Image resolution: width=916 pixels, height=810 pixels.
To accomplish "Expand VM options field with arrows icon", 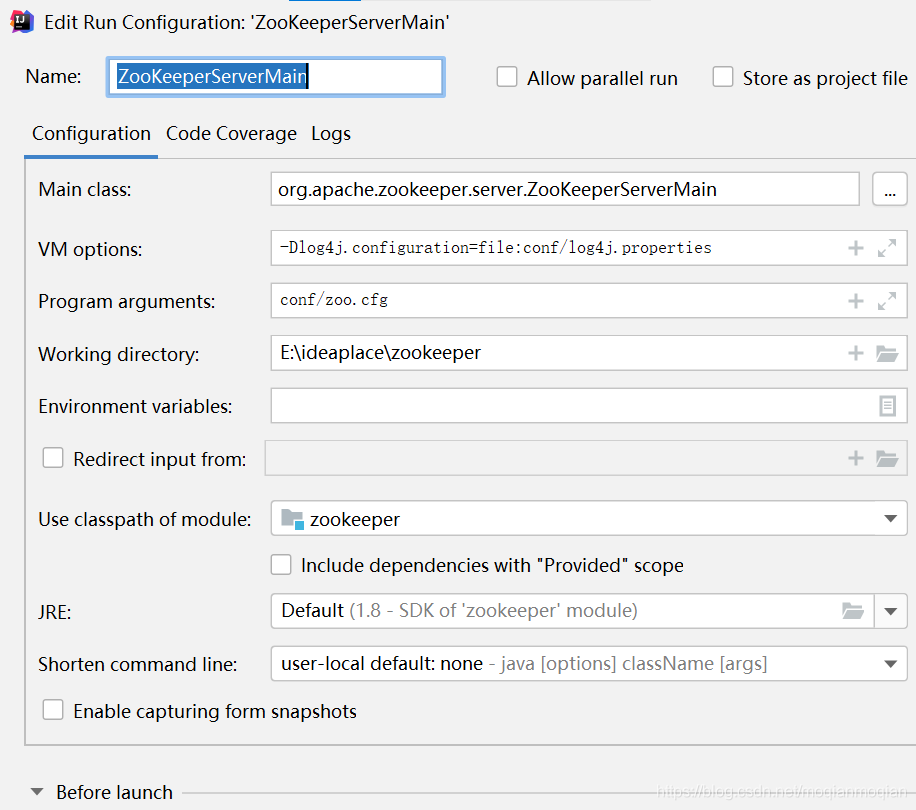I will (886, 248).
